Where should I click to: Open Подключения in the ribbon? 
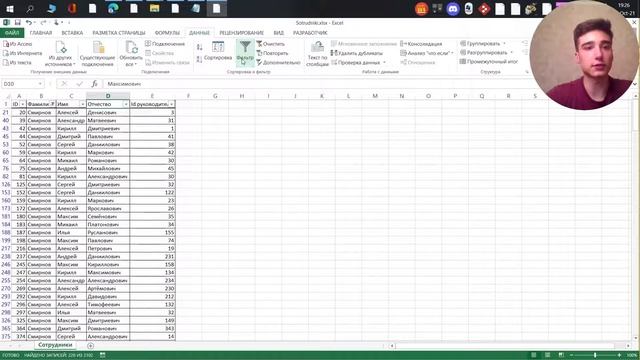point(165,44)
